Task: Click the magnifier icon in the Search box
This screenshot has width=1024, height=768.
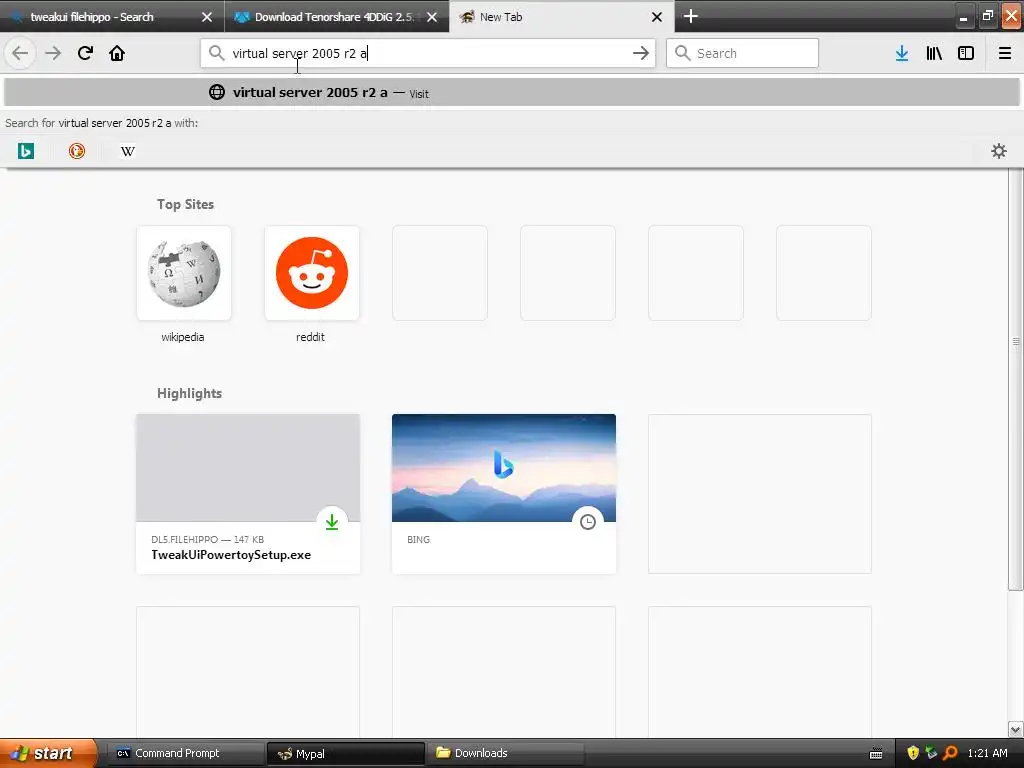Action: pos(682,53)
